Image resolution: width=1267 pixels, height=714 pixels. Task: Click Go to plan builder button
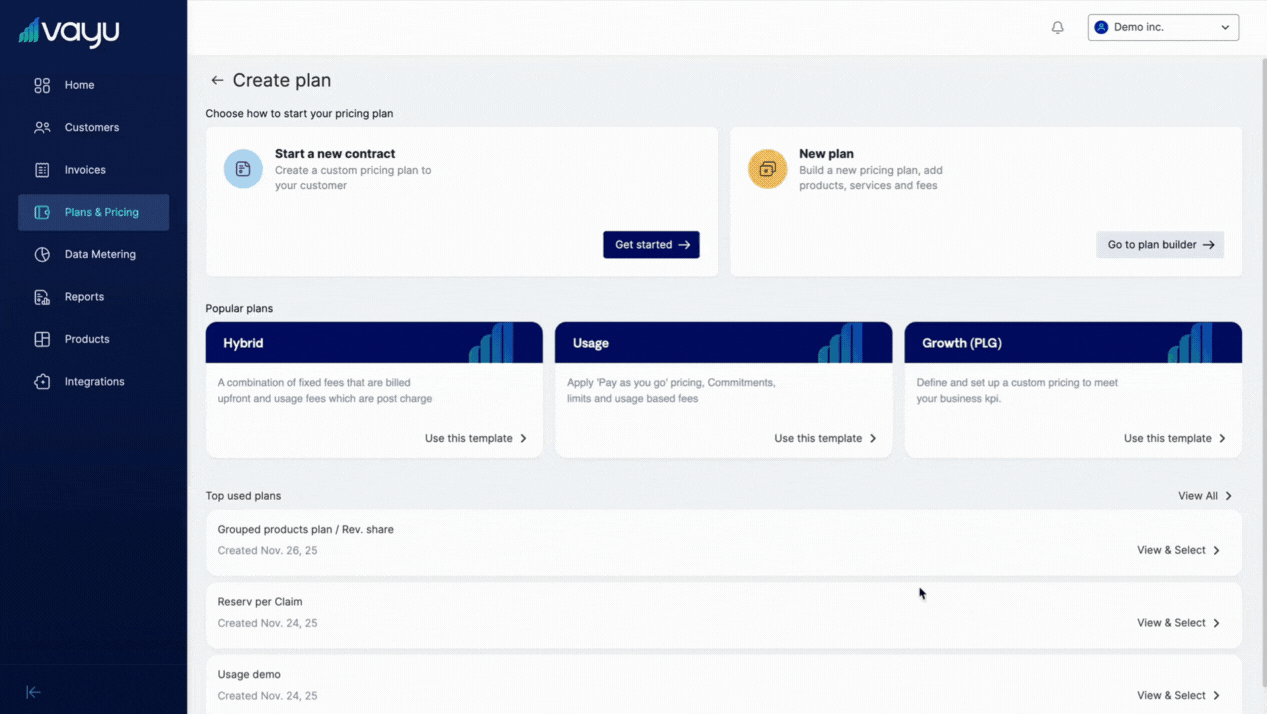[x=1159, y=245]
